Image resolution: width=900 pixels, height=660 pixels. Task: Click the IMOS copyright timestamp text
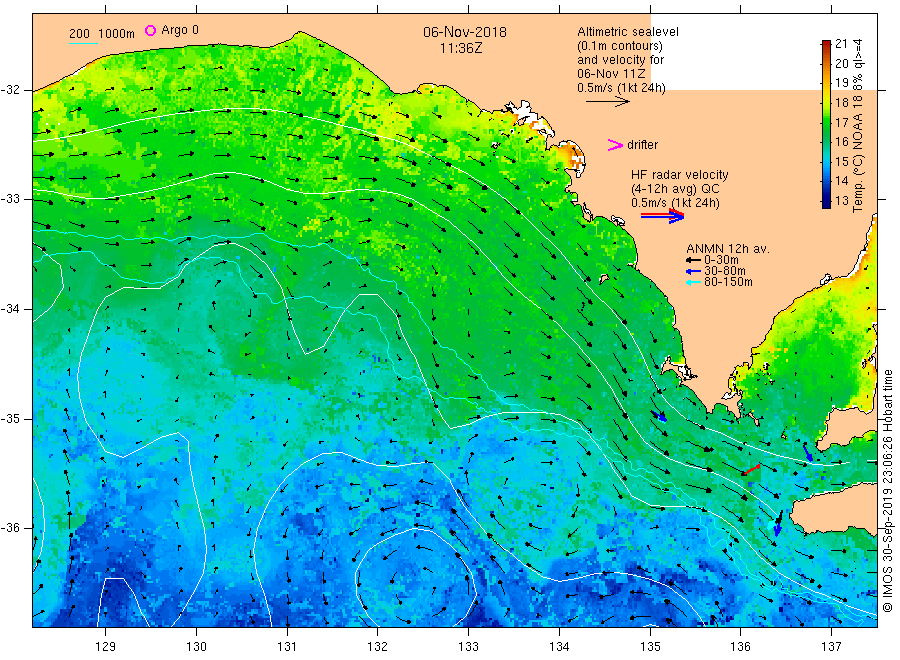tap(888, 491)
